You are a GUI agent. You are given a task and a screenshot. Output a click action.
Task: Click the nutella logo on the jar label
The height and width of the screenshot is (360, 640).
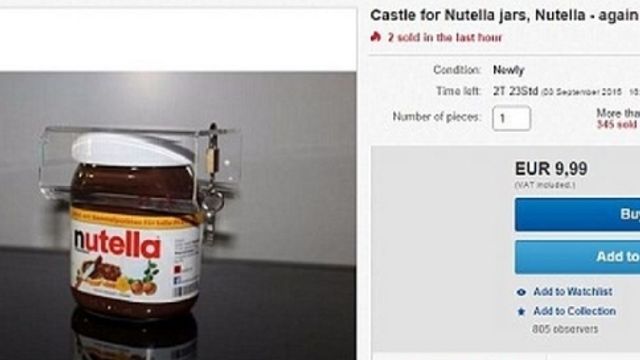point(117,244)
